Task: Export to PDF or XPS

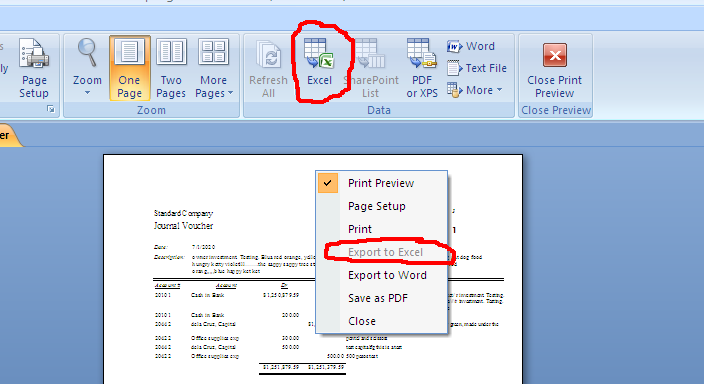Action: 422,68
